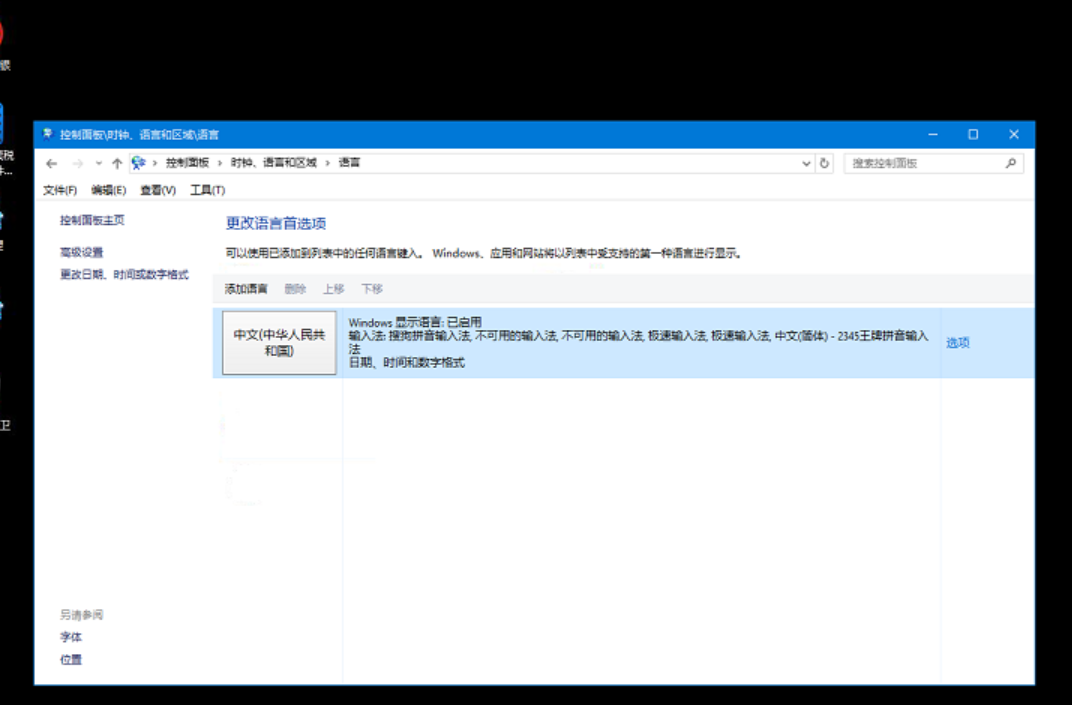
Task: Click the magnifier search icon
Action: pos(1010,163)
